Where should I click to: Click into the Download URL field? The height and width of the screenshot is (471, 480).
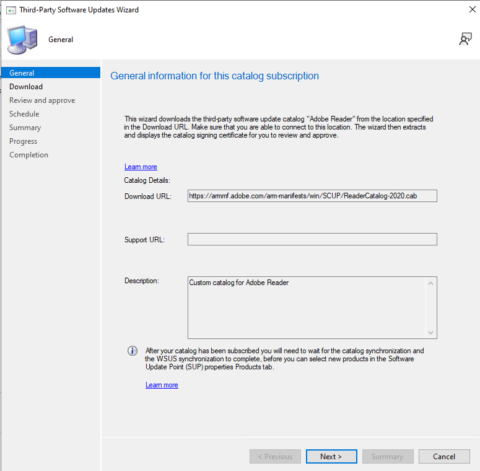pos(312,196)
